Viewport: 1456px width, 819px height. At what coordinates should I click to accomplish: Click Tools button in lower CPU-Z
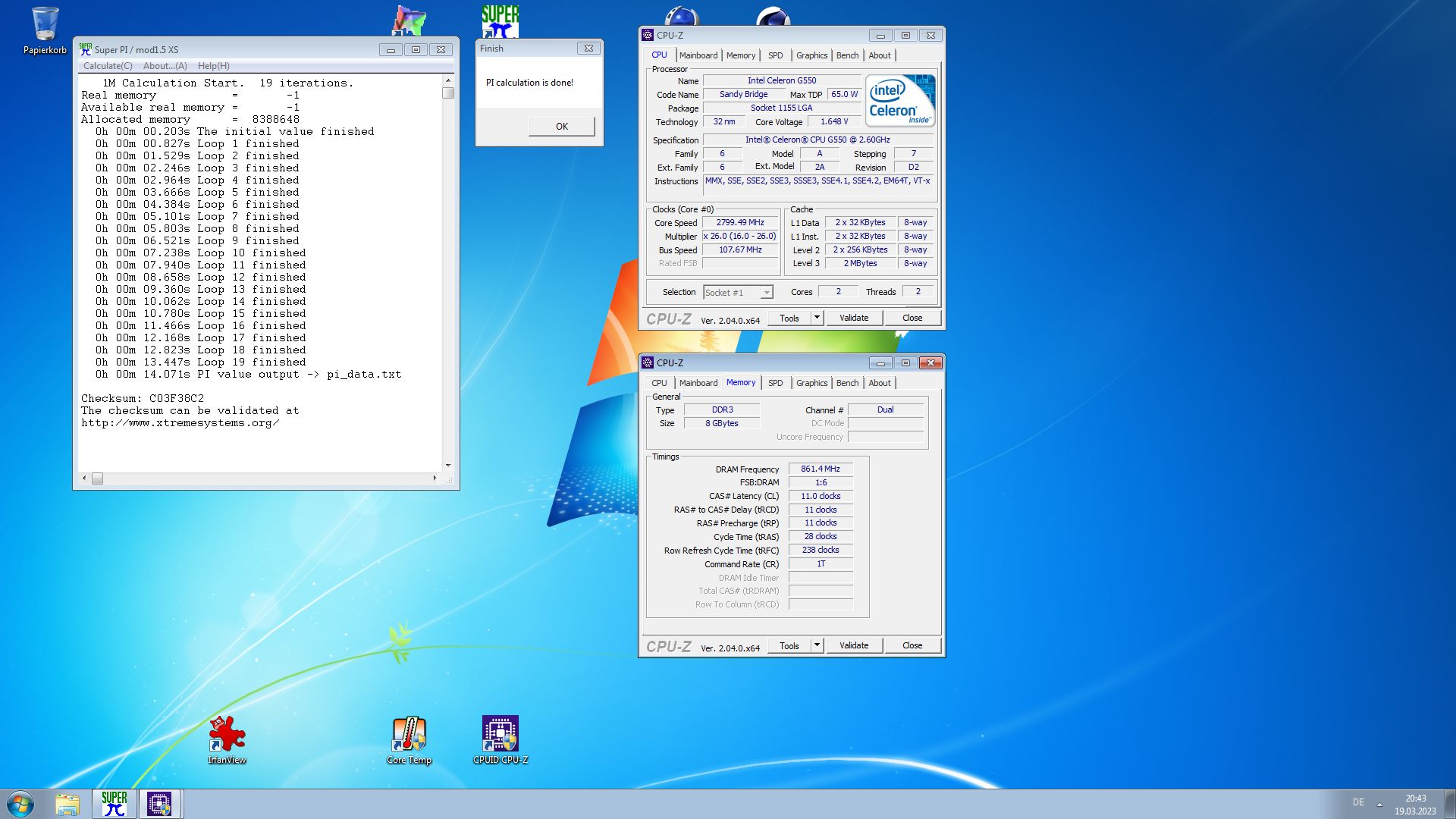click(x=789, y=645)
